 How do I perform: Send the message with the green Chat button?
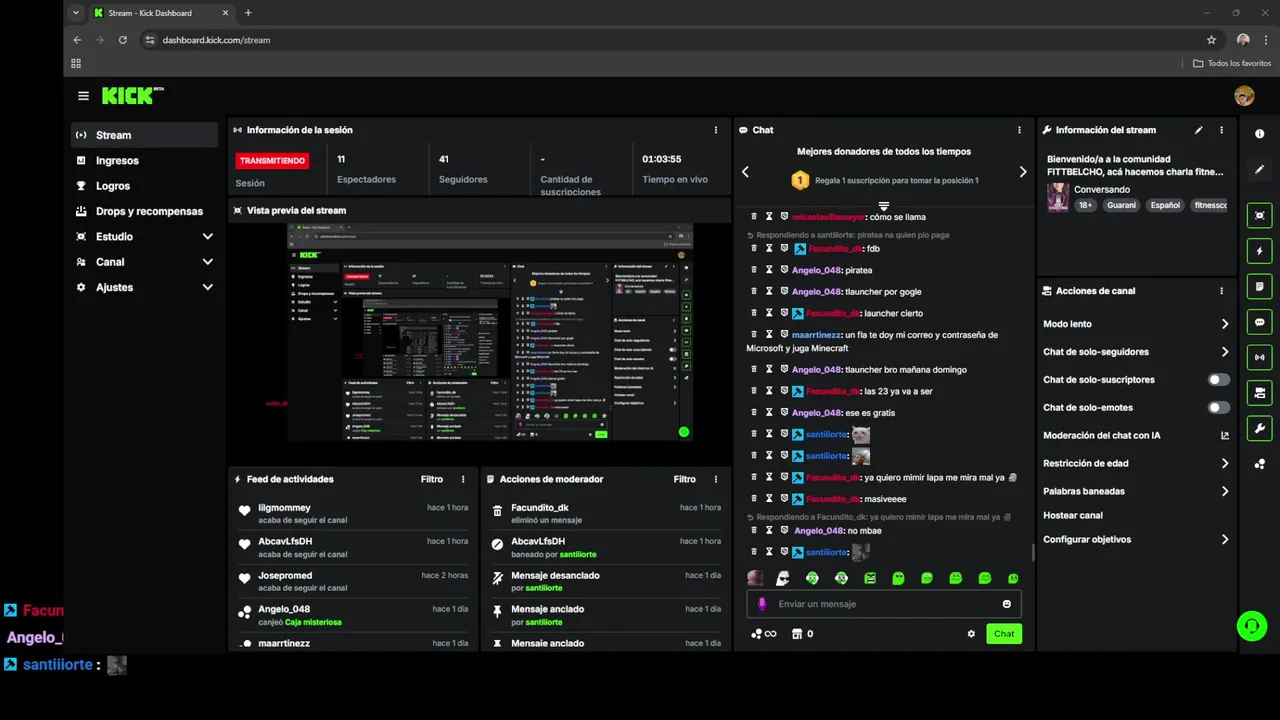(x=1004, y=634)
